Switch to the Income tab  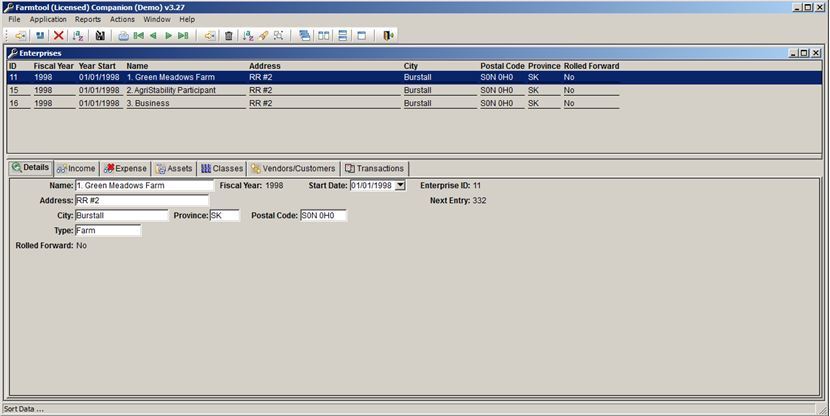pyautogui.click(x=76, y=168)
